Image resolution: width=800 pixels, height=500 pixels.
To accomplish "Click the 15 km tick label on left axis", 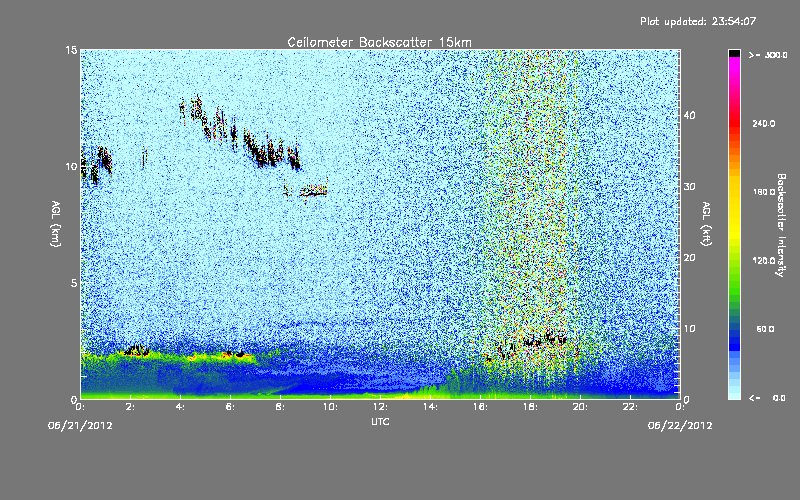I will tap(71, 50).
